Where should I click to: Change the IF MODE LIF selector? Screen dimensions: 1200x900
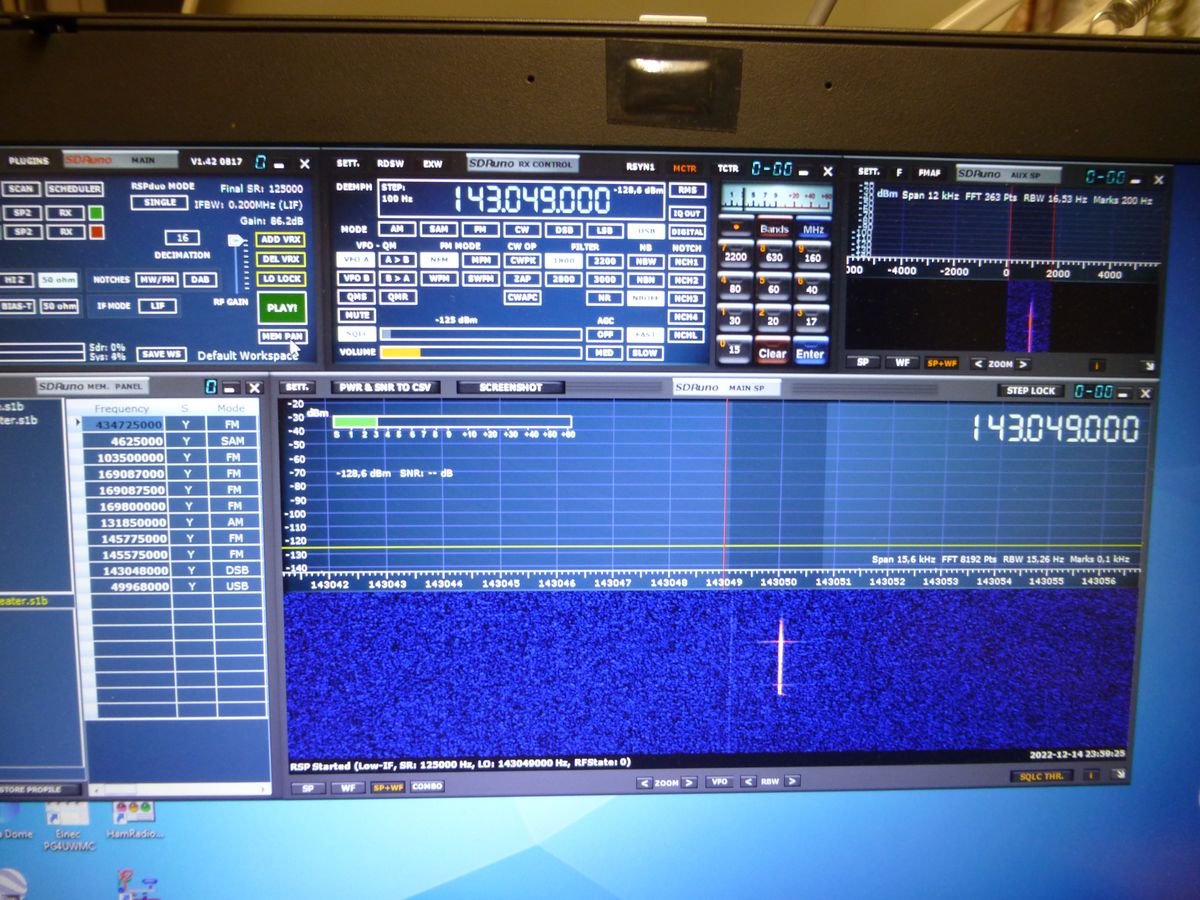(157, 306)
